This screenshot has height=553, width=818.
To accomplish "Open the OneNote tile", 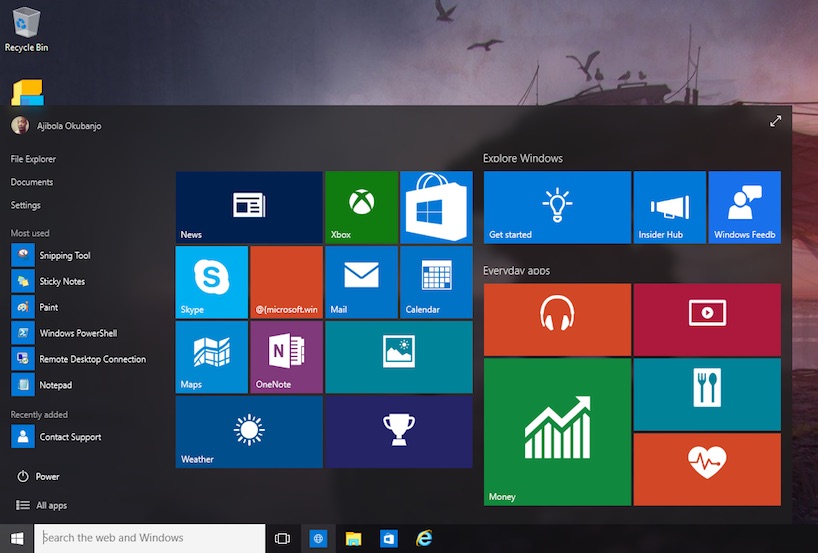I will pyautogui.click(x=286, y=357).
